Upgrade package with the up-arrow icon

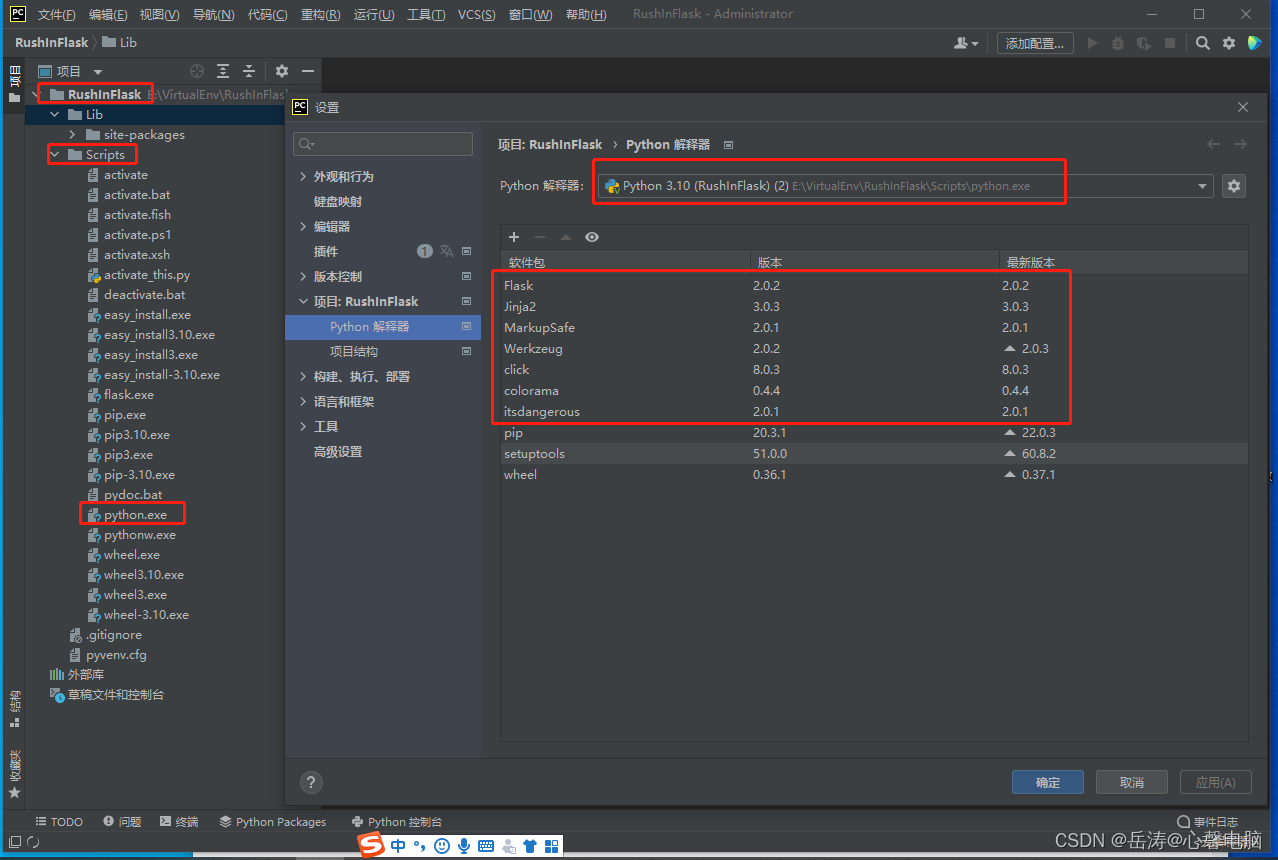[566, 237]
